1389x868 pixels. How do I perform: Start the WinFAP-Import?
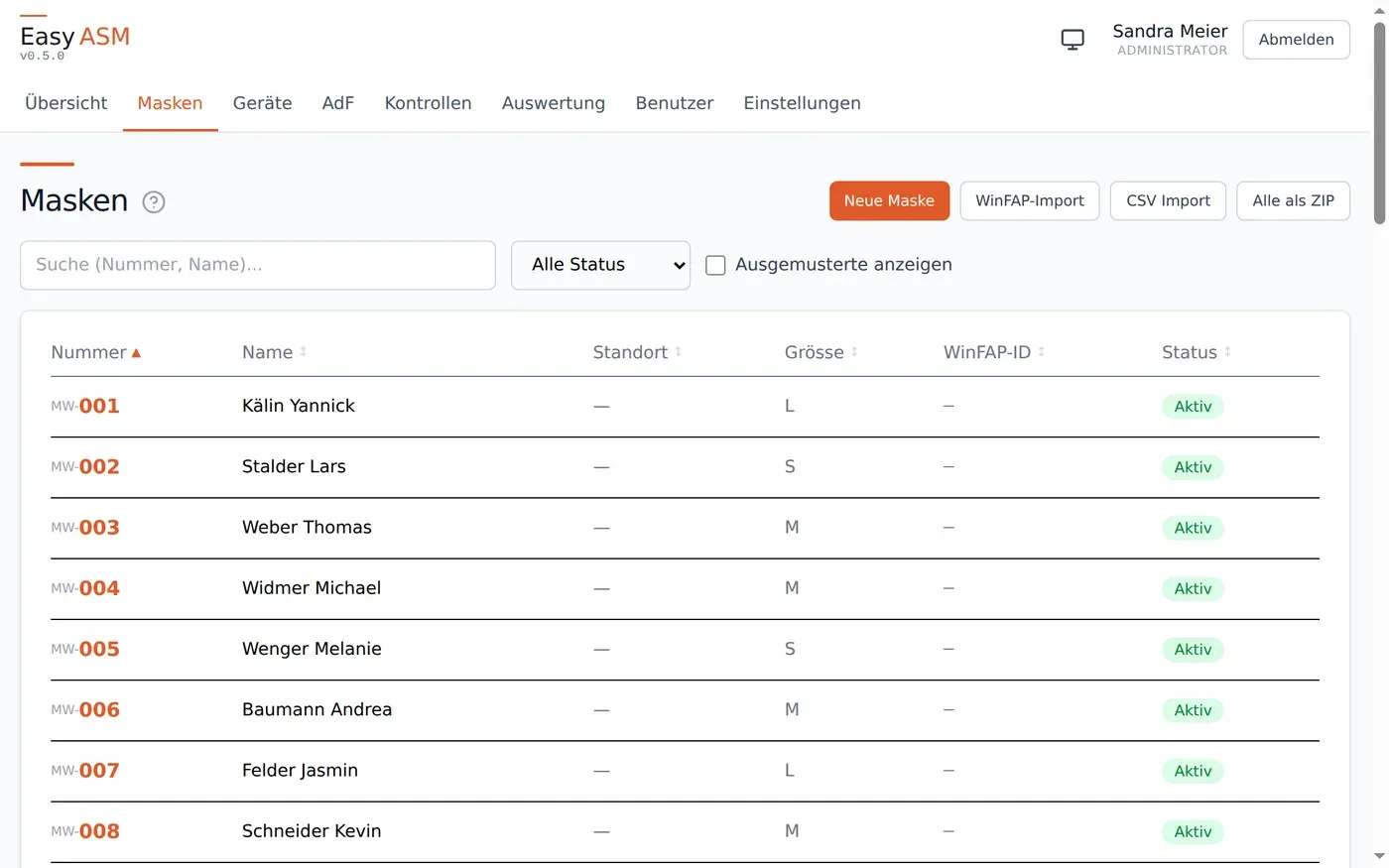pos(1030,200)
